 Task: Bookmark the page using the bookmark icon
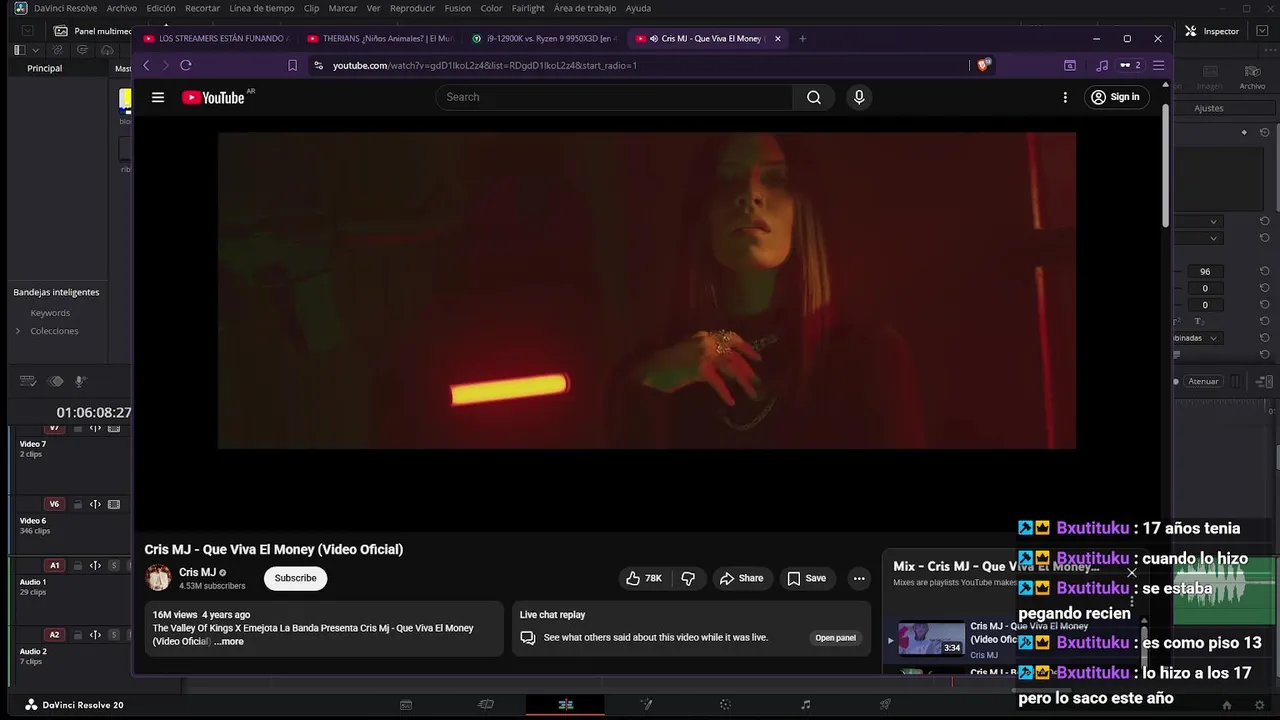(x=292, y=65)
